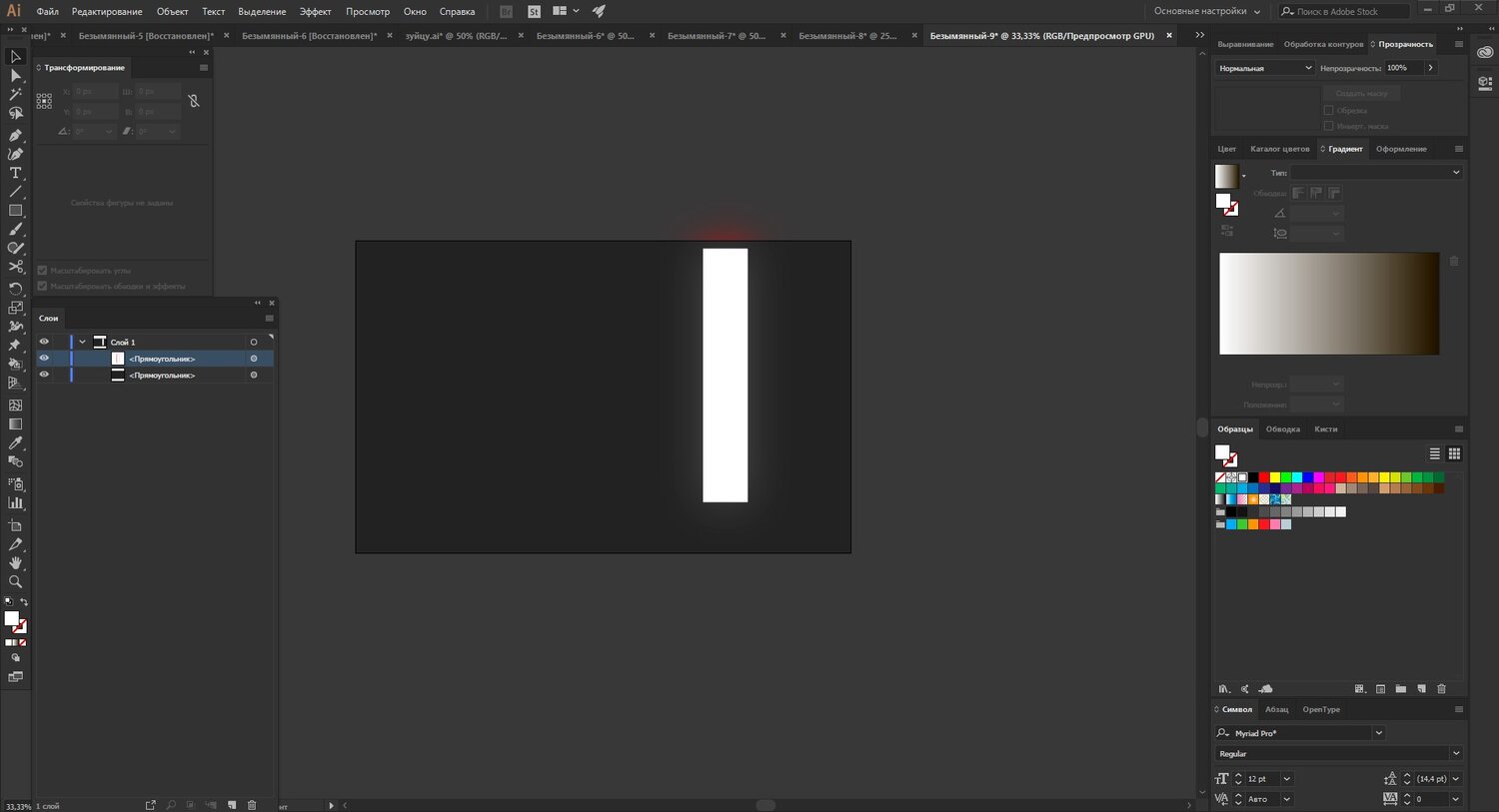Select the Pen tool

(x=15, y=135)
